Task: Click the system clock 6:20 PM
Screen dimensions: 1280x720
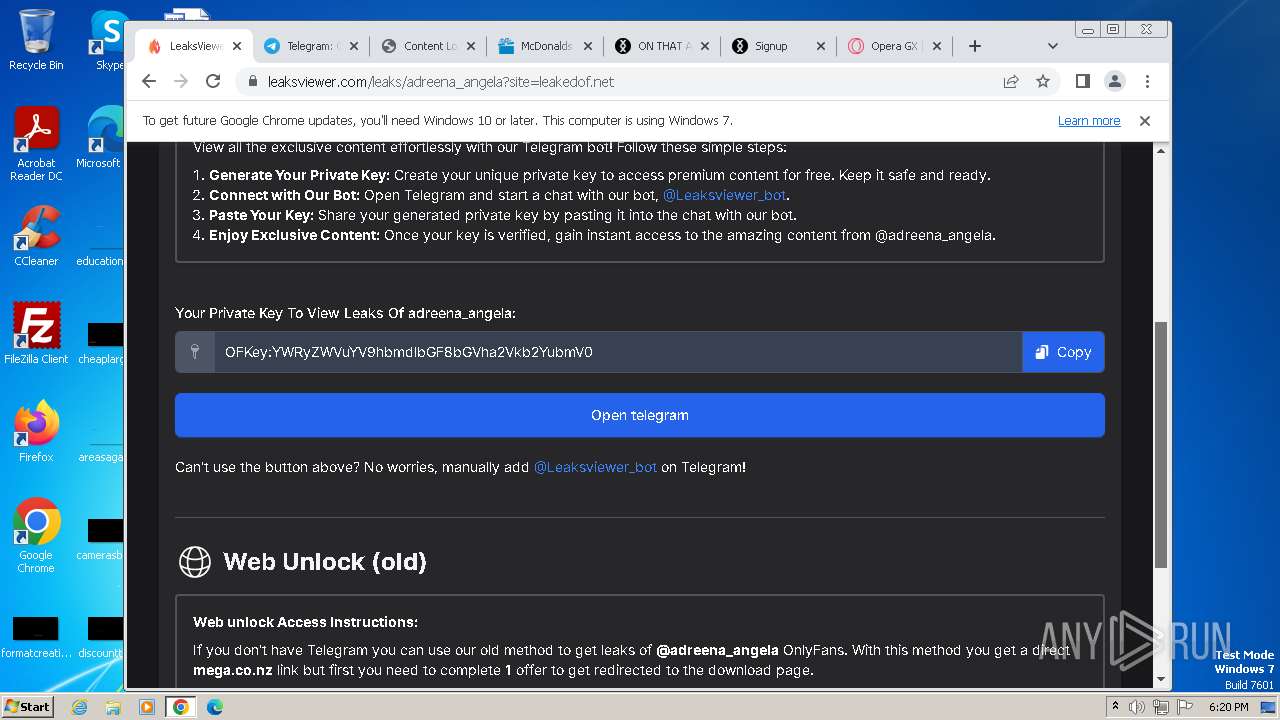Action: tap(1228, 707)
